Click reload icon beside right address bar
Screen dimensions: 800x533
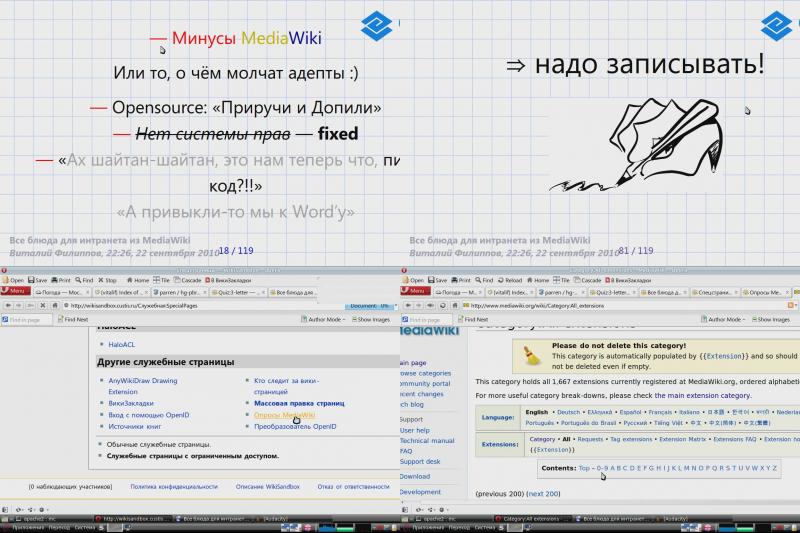pos(442,306)
